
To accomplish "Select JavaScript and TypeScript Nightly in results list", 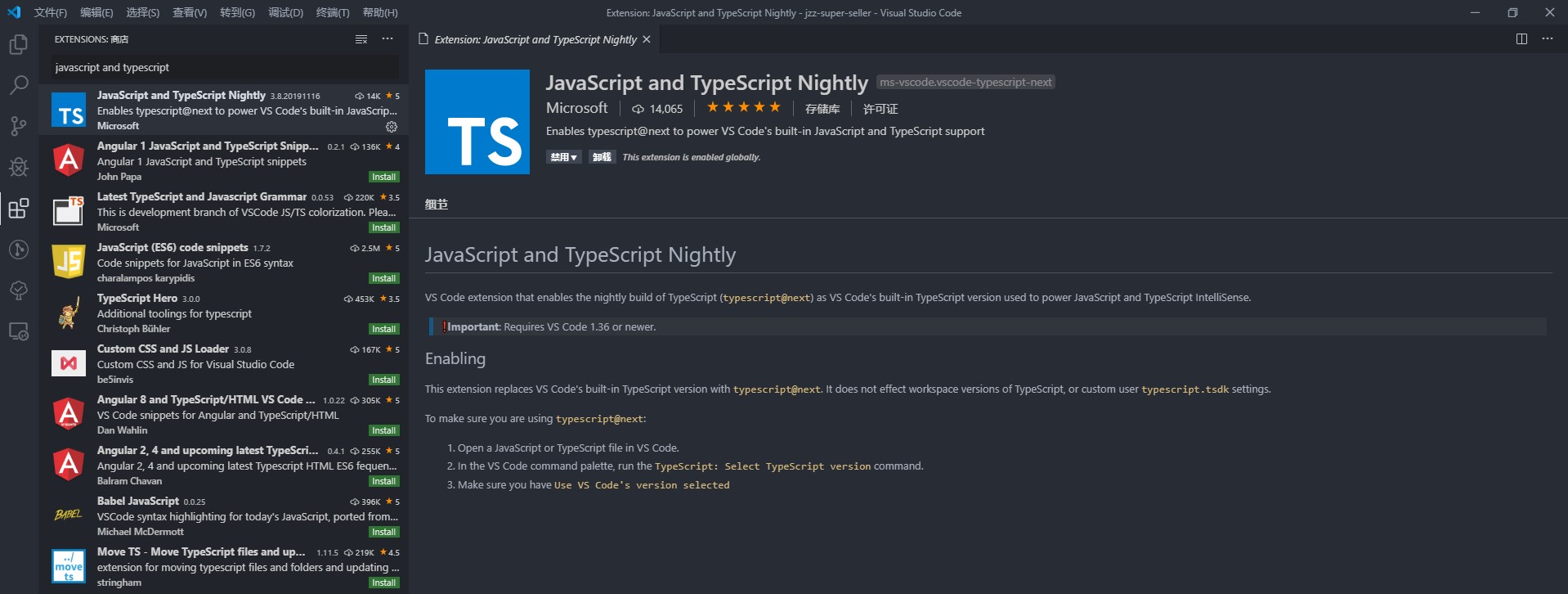I will pyautogui.click(x=224, y=110).
